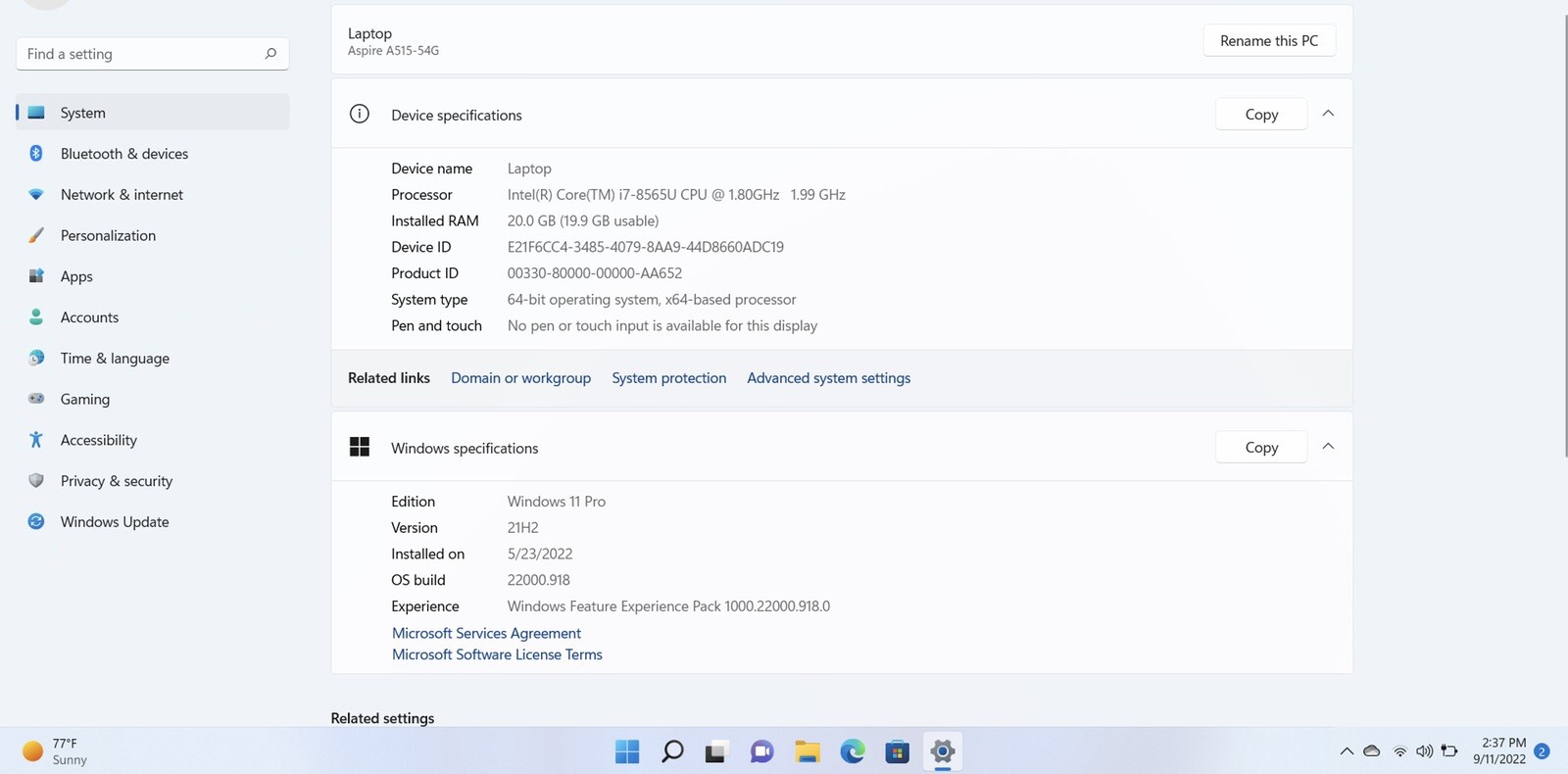Copy the Windows specifications

1261,448
